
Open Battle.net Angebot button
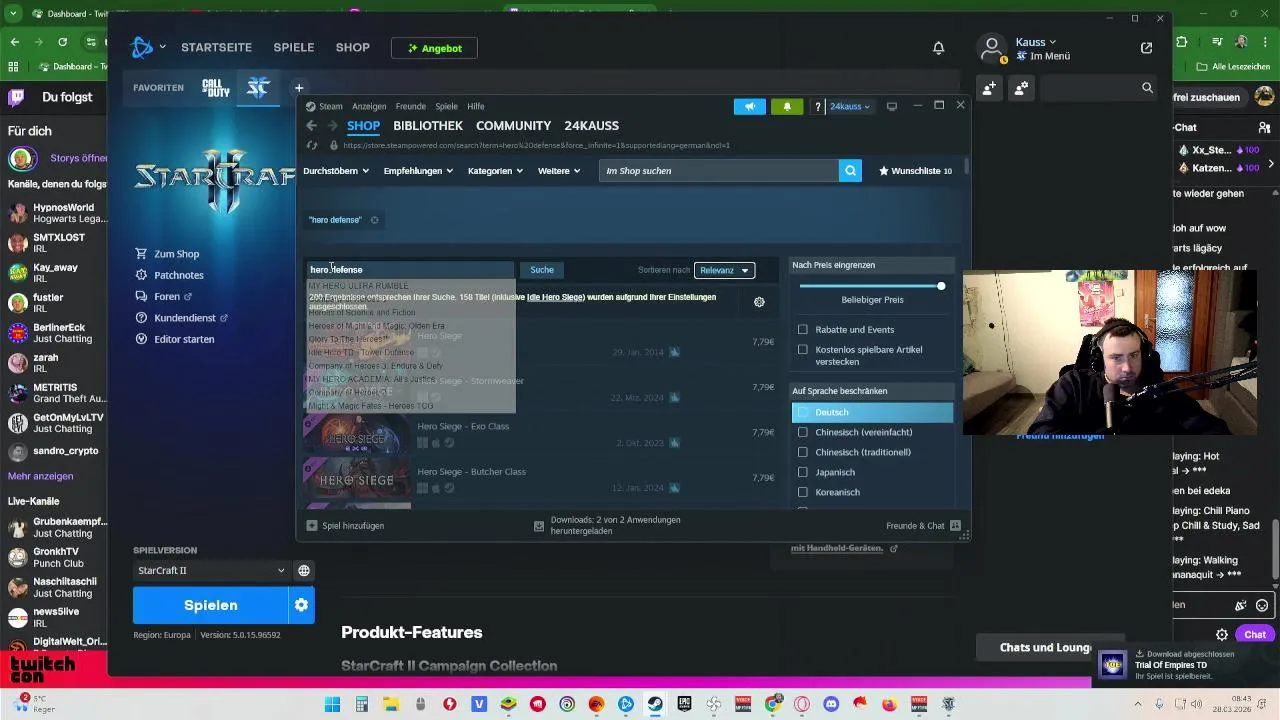click(434, 48)
